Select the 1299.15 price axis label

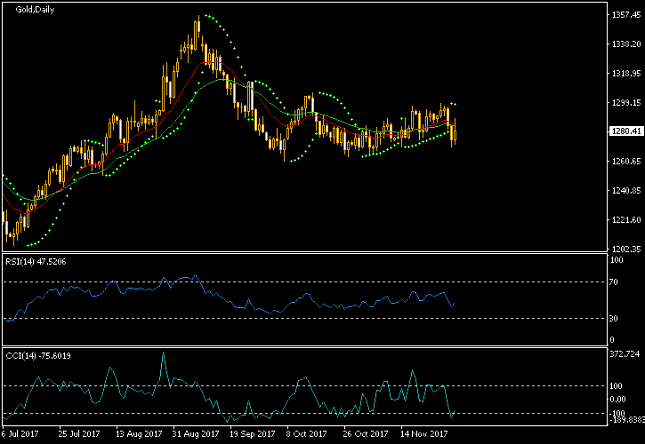click(626, 102)
